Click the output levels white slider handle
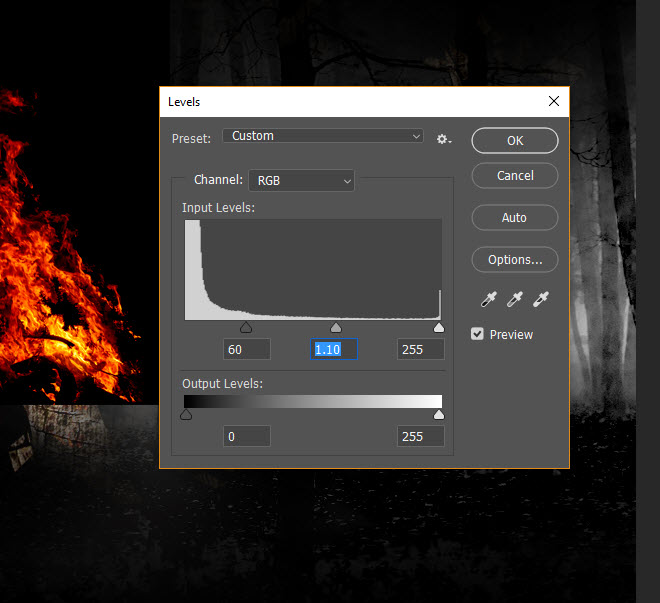Screen dimensions: 660x603 click(x=438, y=414)
